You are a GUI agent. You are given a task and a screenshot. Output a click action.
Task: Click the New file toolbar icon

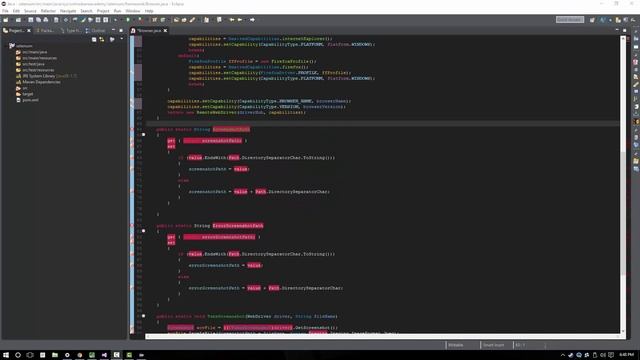click(6, 20)
